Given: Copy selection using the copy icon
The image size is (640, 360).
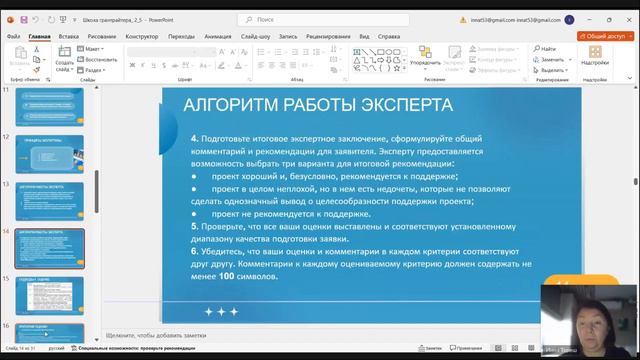Looking at the screenshot, I should (x=36, y=60).
